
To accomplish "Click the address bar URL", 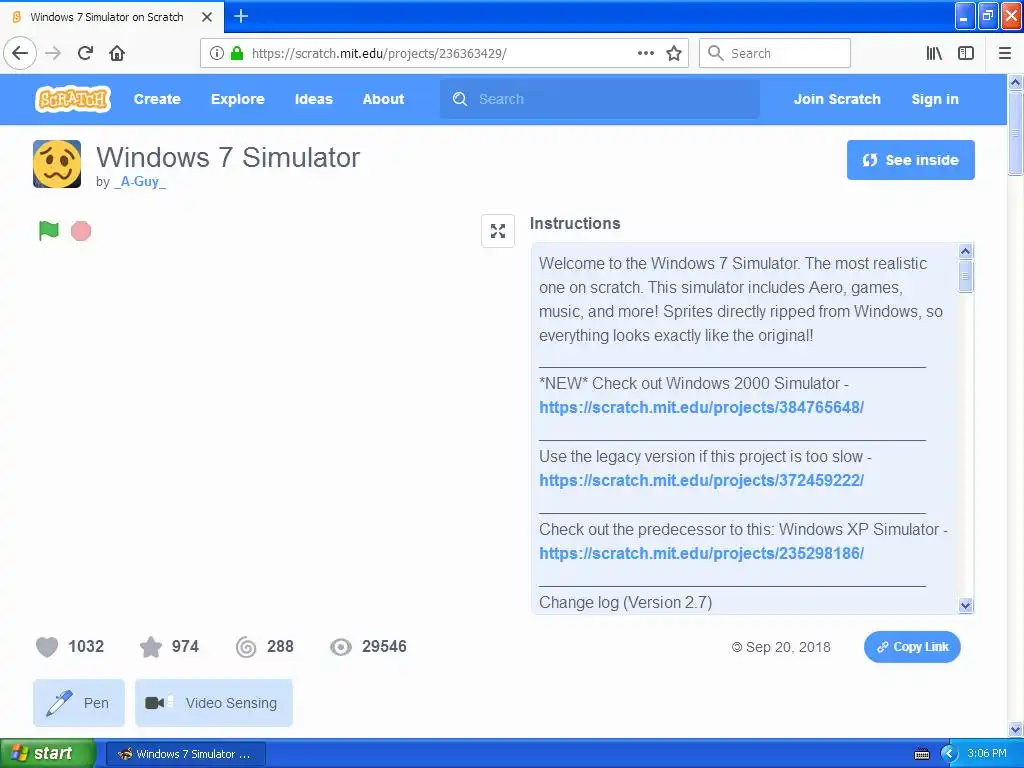I will 379,53.
